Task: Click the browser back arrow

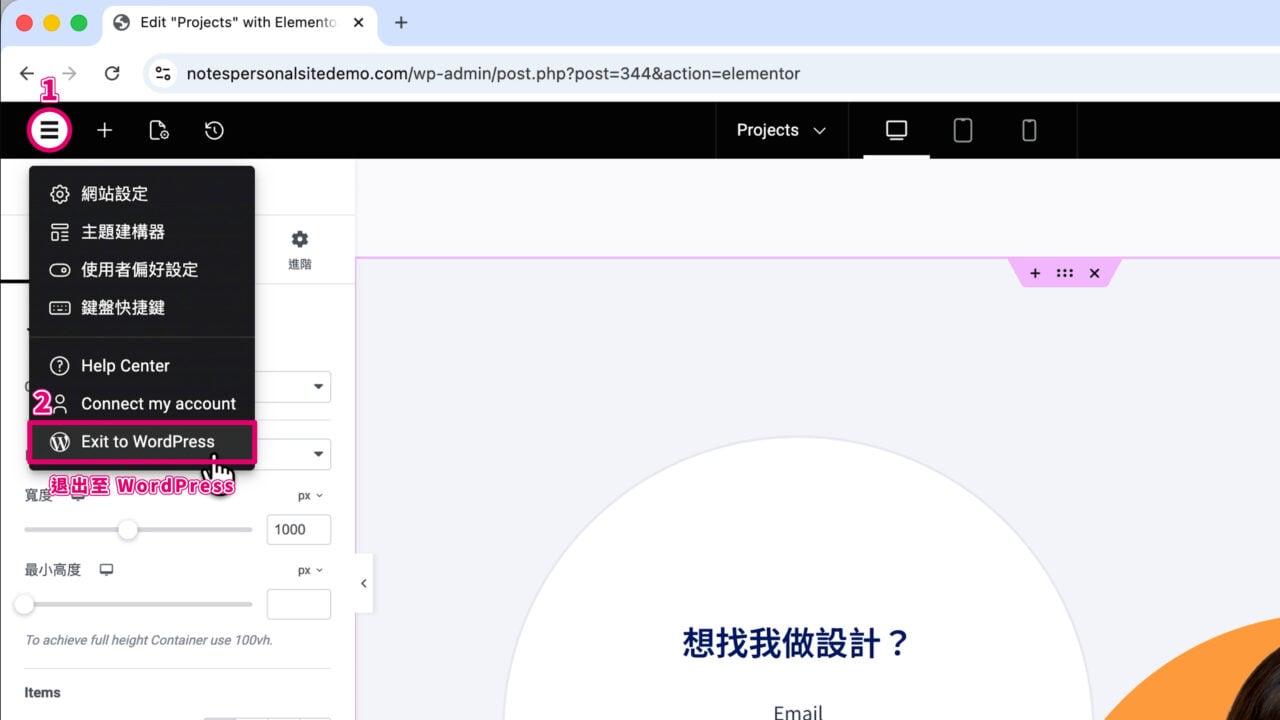Action: 27,73
